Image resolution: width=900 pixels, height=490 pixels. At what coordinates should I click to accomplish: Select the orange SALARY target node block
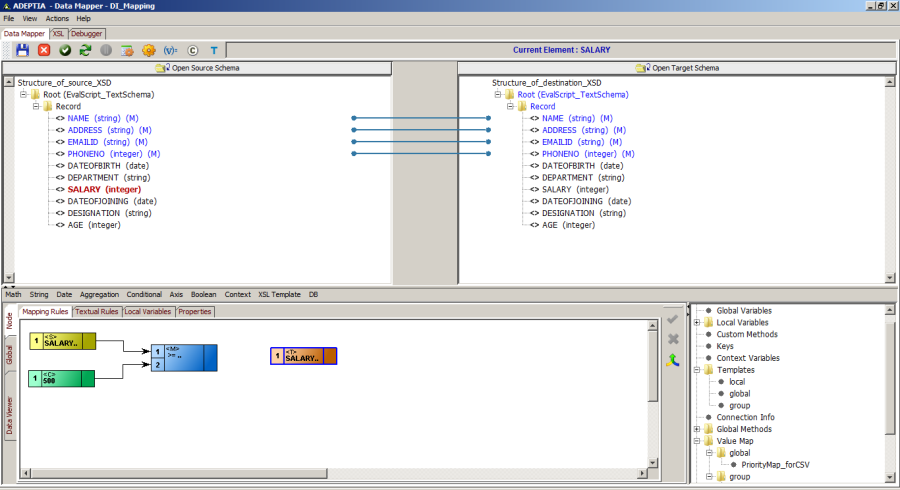click(x=304, y=356)
